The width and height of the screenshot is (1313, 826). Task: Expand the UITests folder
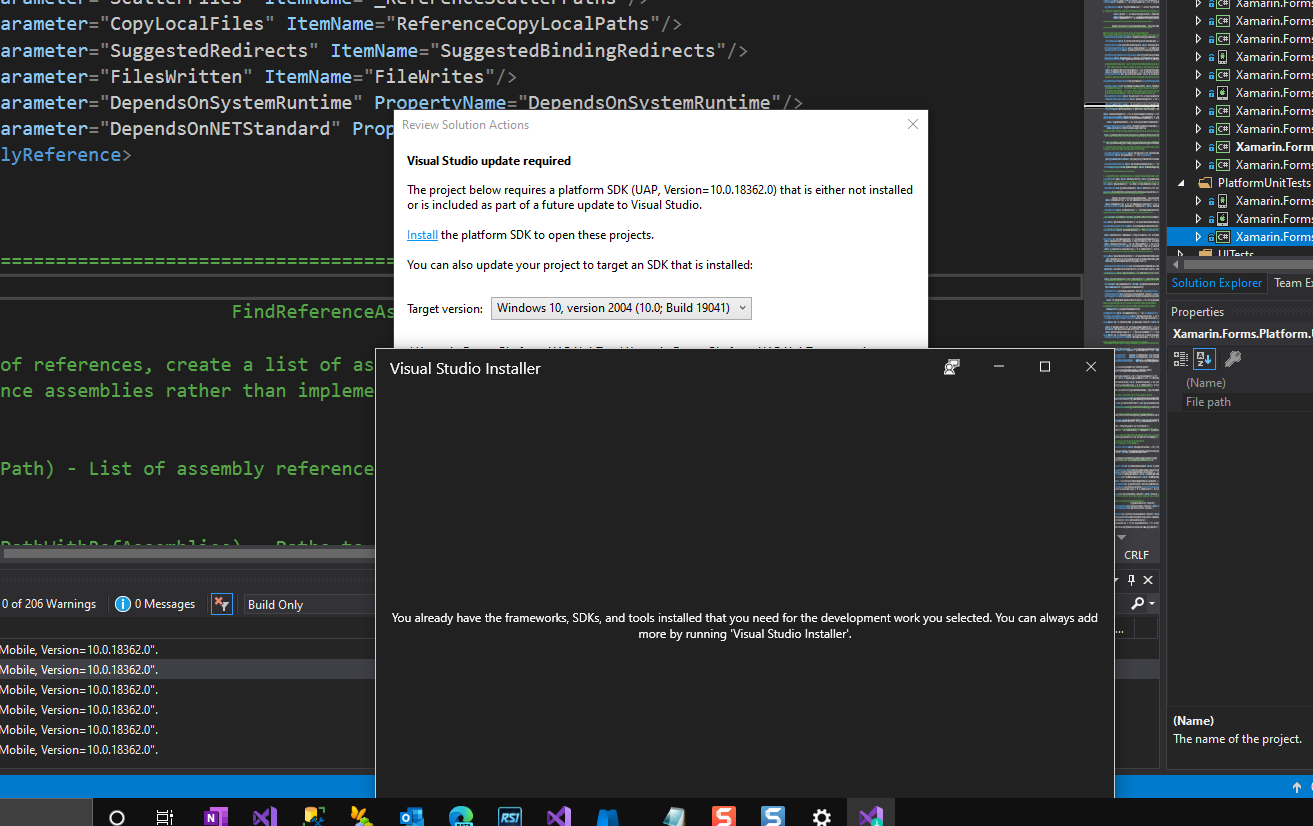click(1181, 255)
